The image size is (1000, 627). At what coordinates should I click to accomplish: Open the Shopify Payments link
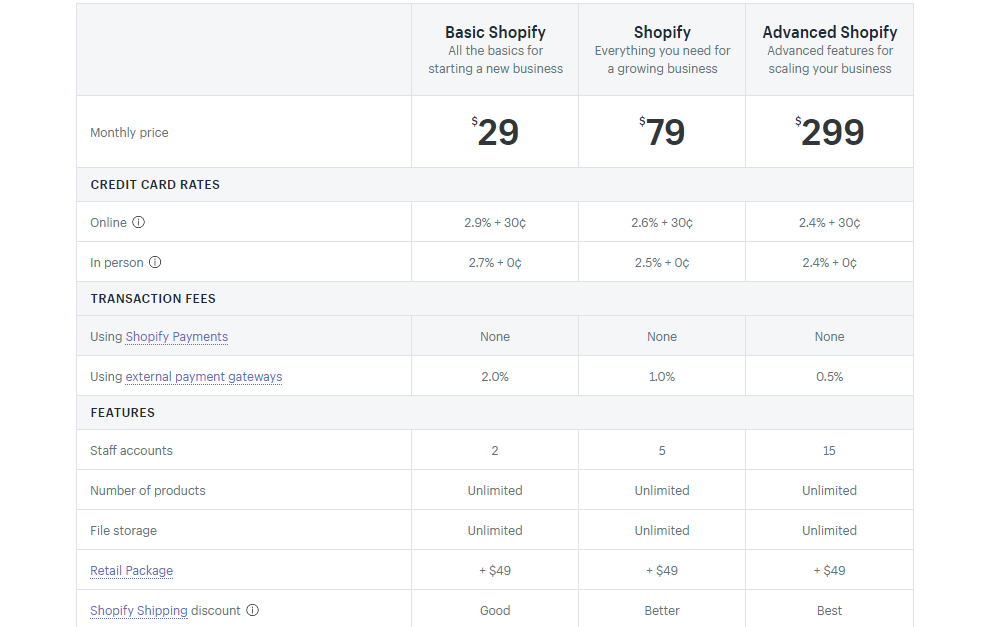point(177,336)
